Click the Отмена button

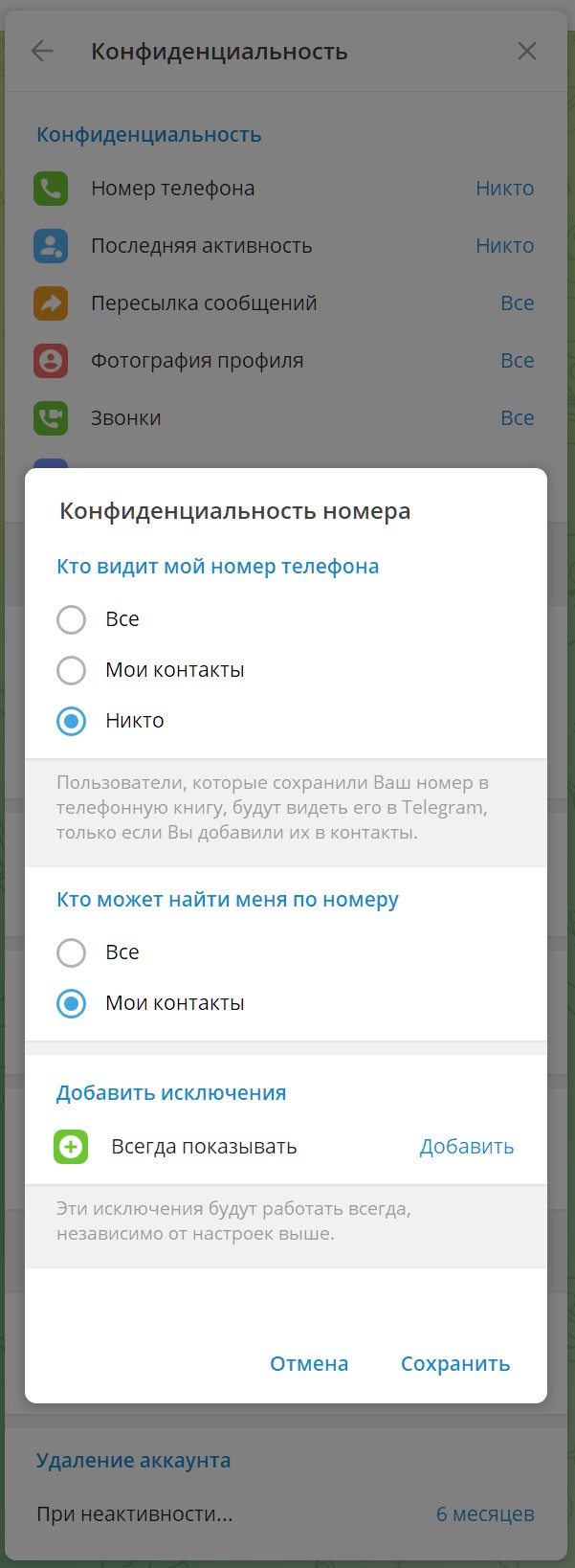(309, 1364)
